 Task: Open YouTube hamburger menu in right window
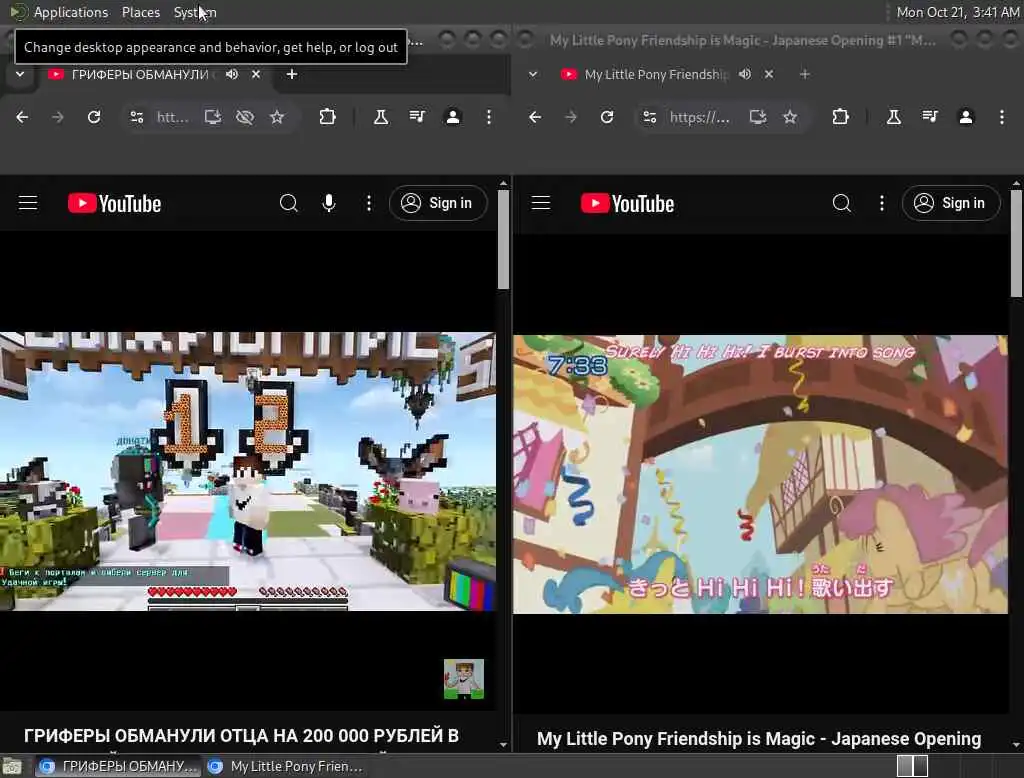click(x=541, y=203)
